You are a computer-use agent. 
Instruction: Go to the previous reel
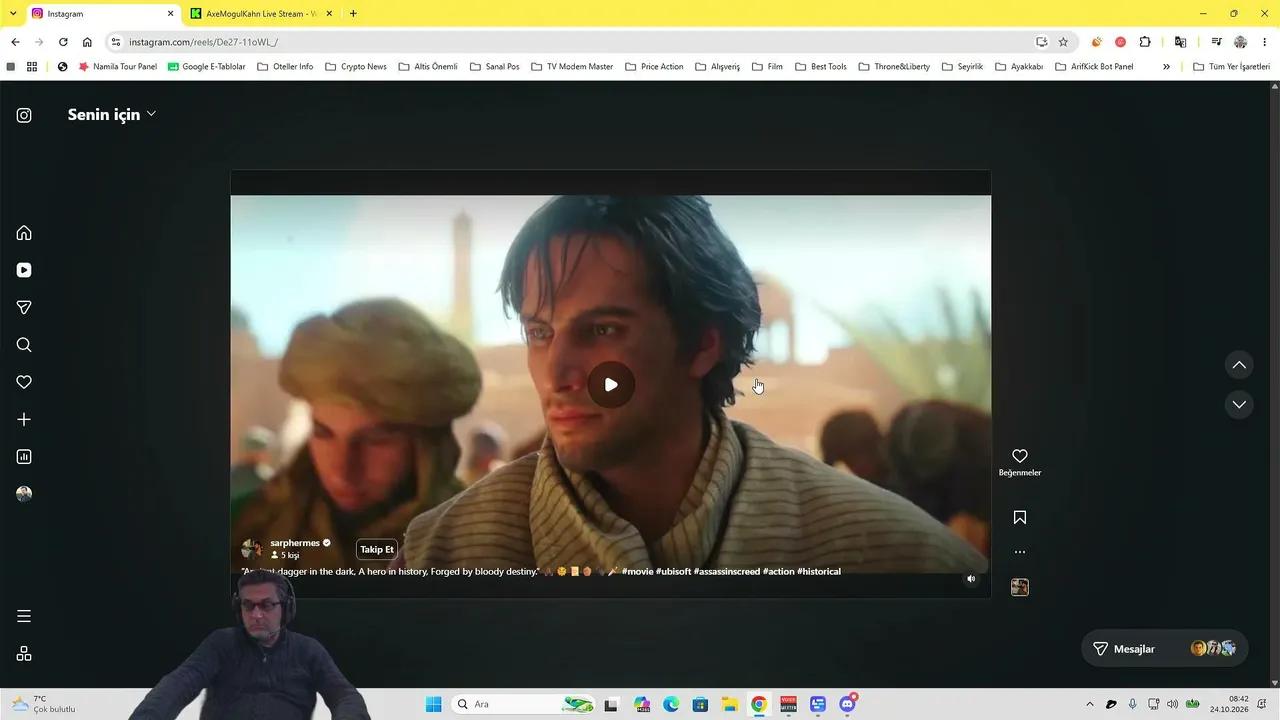click(x=1239, y=365)
